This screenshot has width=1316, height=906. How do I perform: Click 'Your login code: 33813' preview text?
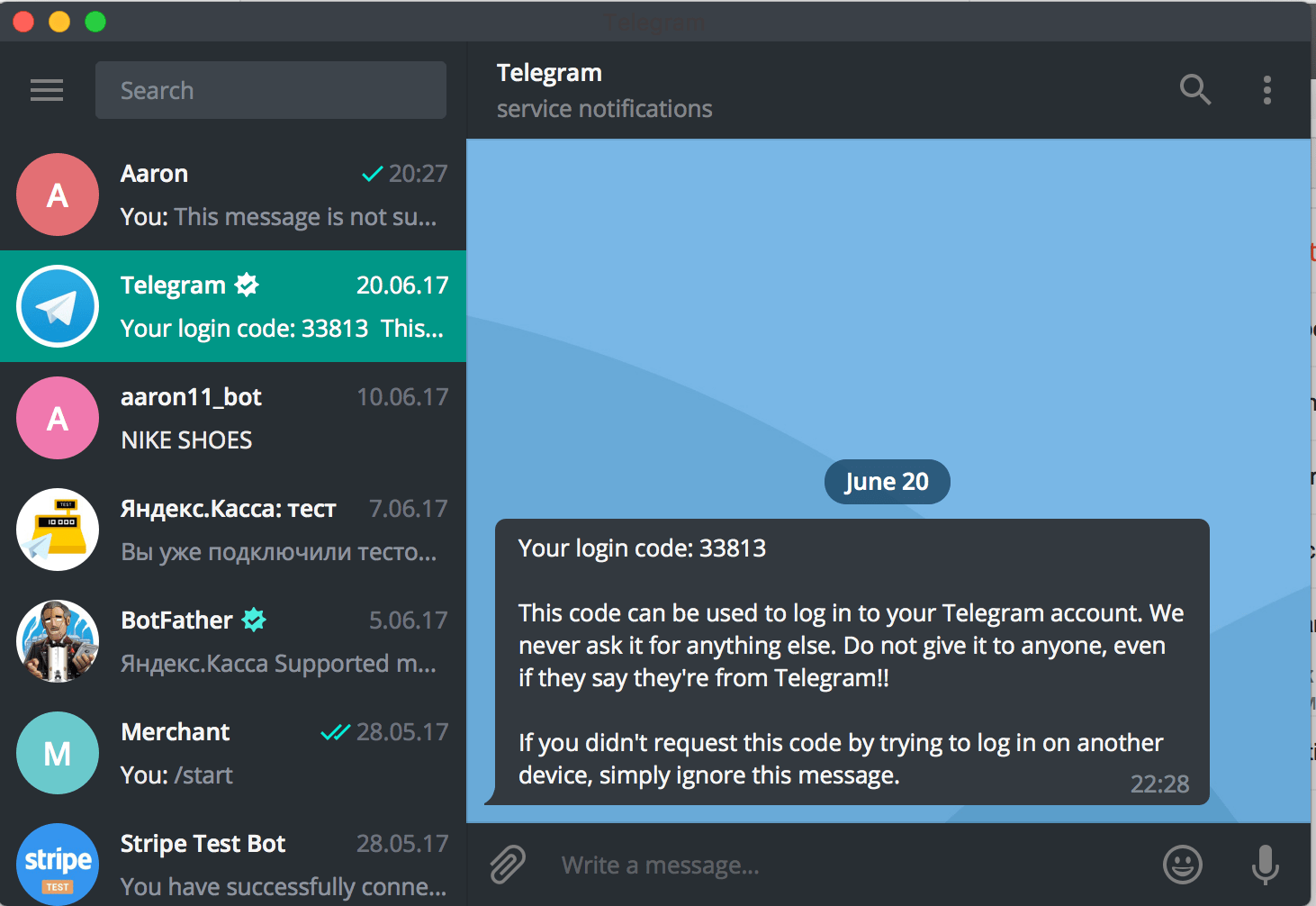[x=245, y=329]
